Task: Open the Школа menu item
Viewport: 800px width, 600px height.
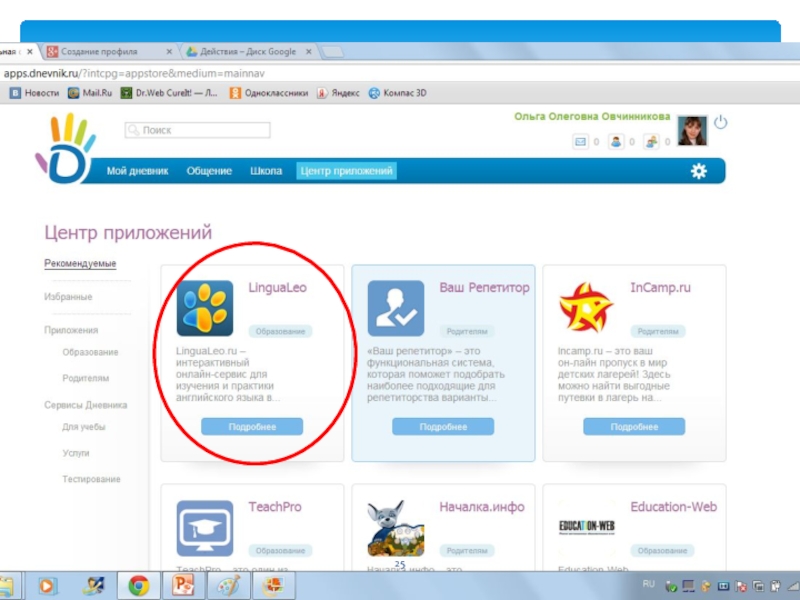Action: 265,171
